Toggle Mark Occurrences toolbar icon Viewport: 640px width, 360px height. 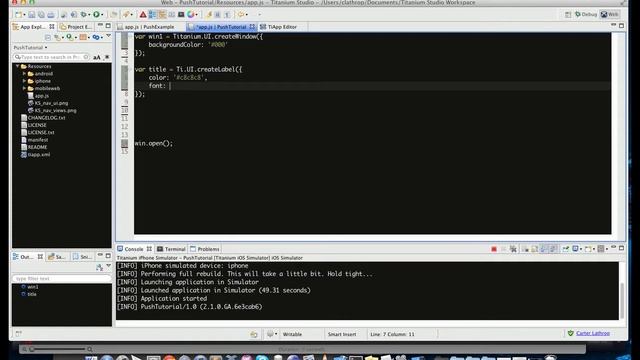pyautogui.click(x=209, y=15)
